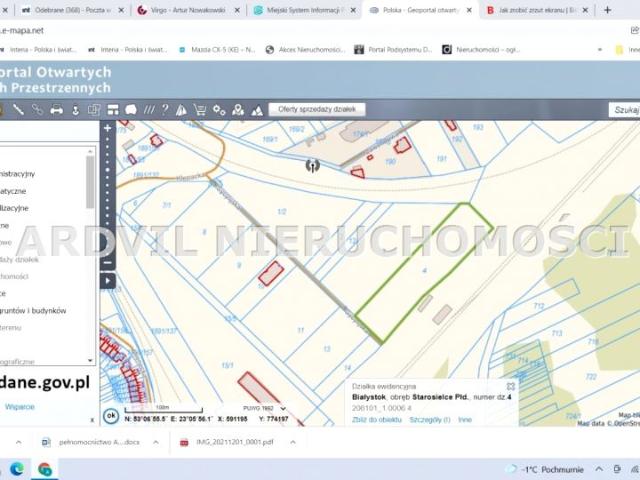Viewport: 640px width, 480px height.
Task: Click the layer panel scrollbar down arrow
Action: tap(91, 360)
